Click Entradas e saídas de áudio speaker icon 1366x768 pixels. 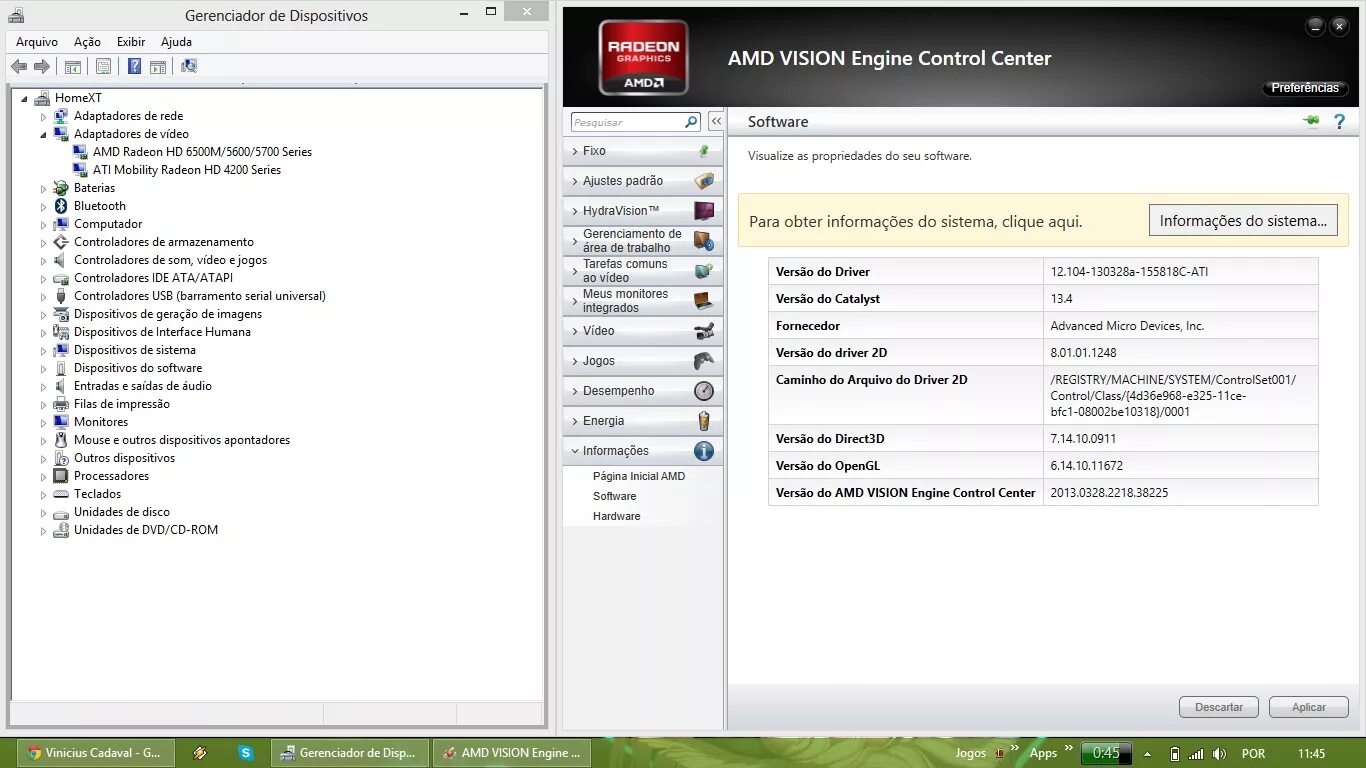(x=61, y=386)
